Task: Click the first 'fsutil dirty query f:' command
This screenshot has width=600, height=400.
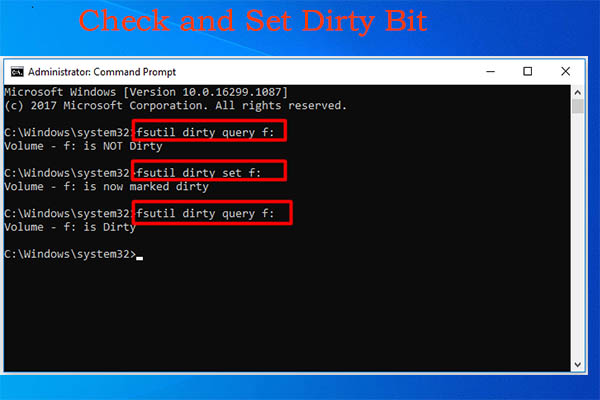Action: pyautogui.click(x=205, y=132)
